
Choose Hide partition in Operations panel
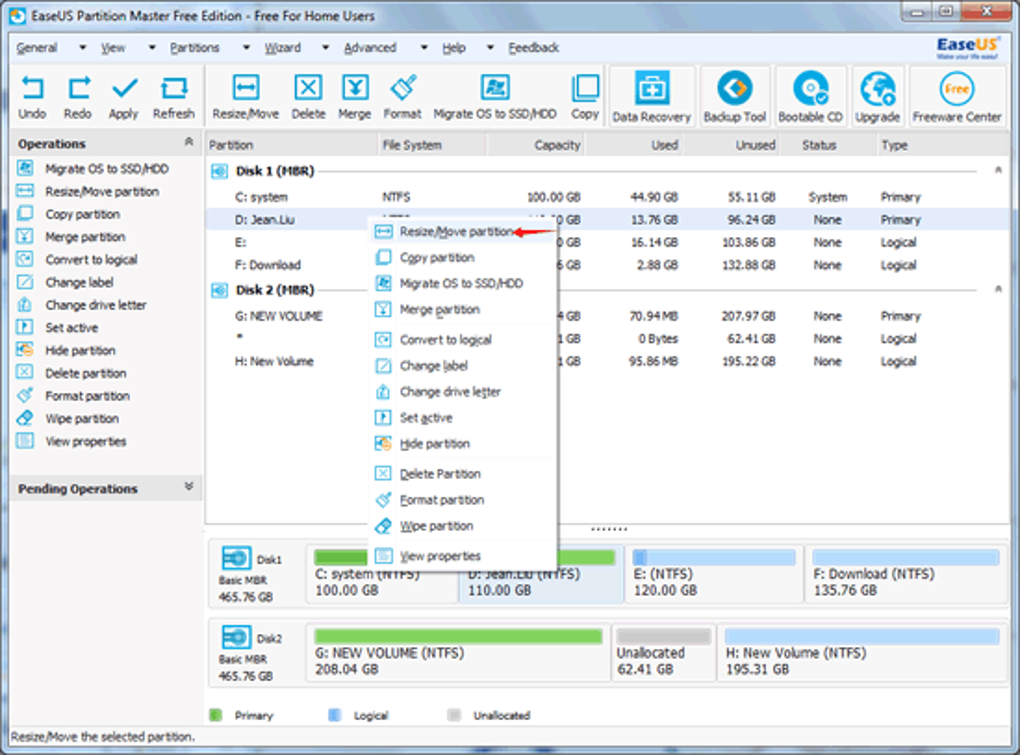pyautogui.click(x=66, y=351)
